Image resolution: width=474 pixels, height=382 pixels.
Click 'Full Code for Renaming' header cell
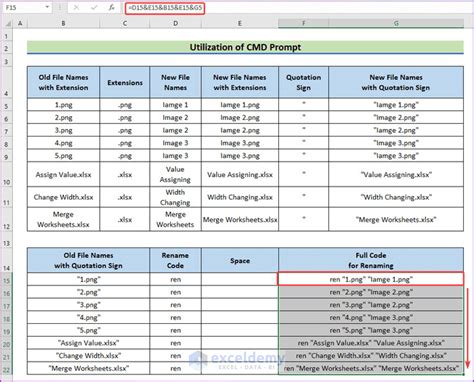371,260
